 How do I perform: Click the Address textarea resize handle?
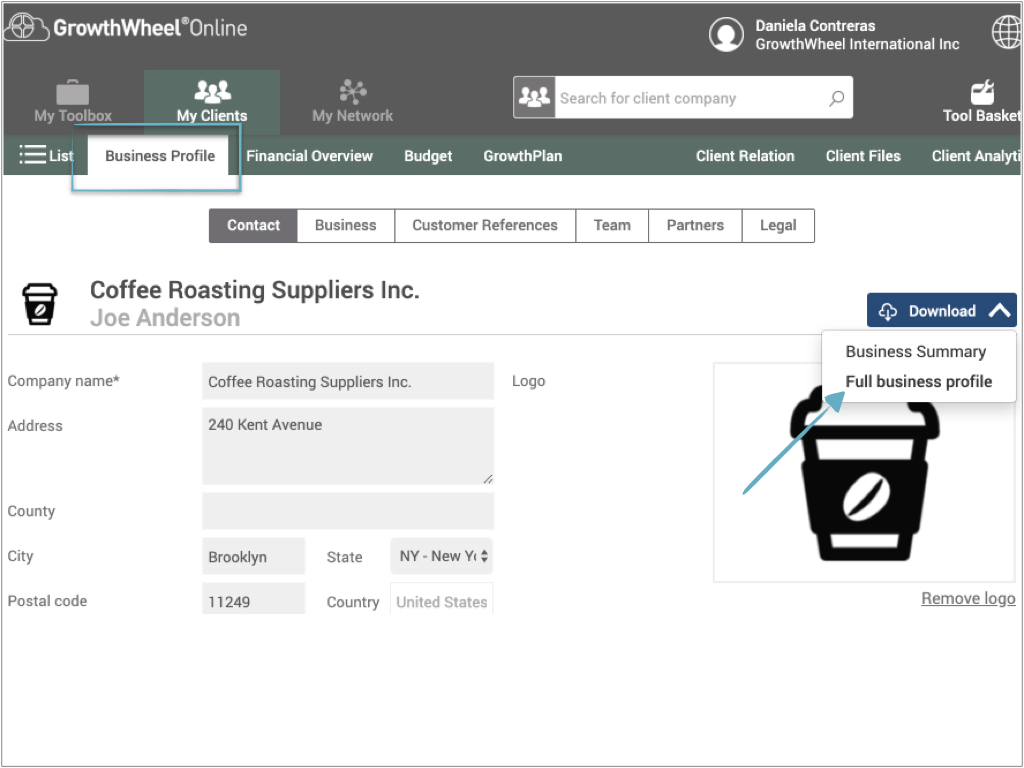click(x=488, y=479)
